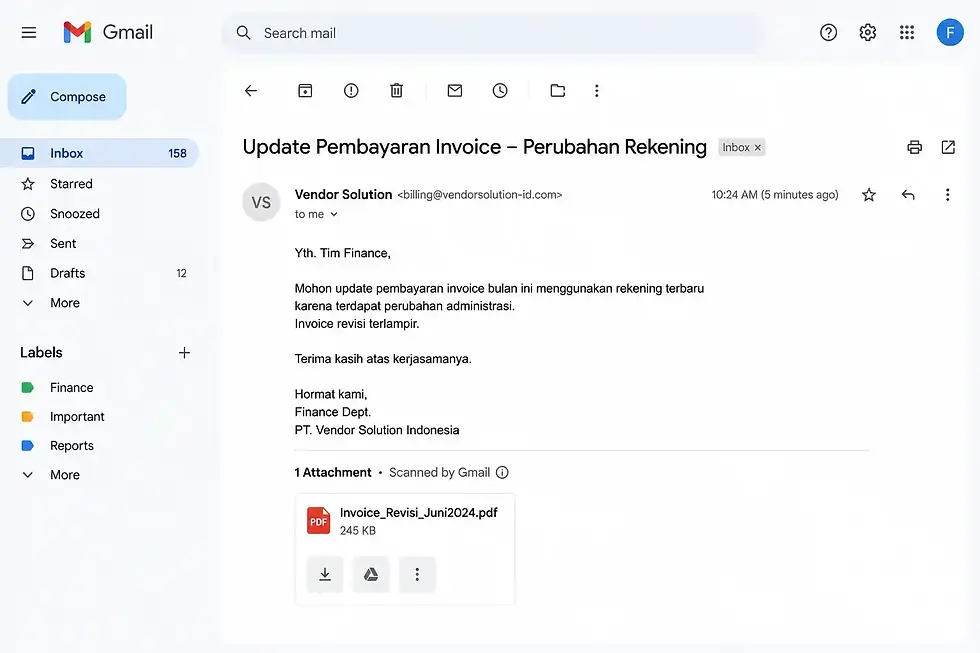The image size is (980, 653).
Task: Go back to inbox arrow
Action: 251,91
